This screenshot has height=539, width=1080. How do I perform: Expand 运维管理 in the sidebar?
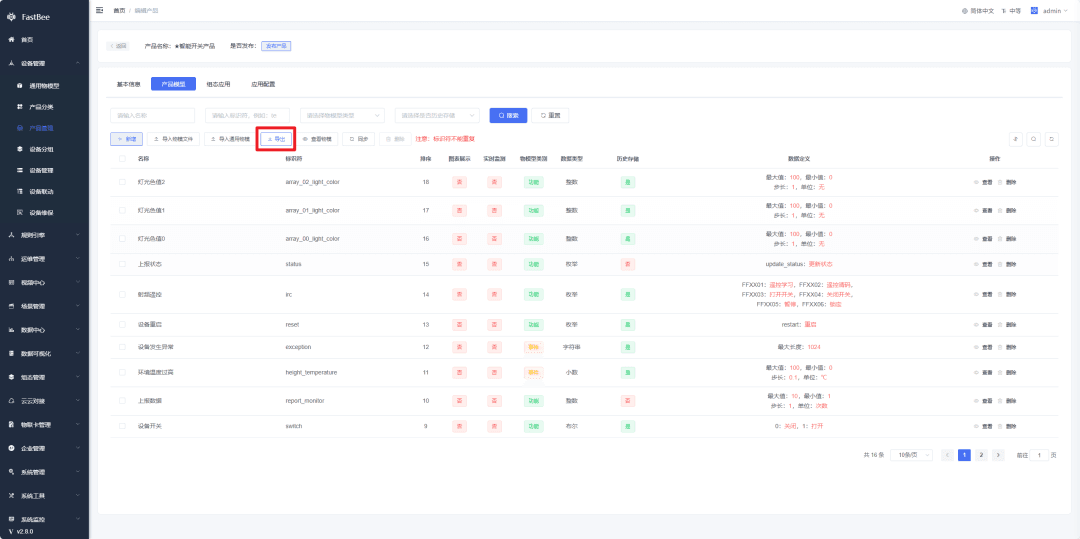[x=44, y=259]
